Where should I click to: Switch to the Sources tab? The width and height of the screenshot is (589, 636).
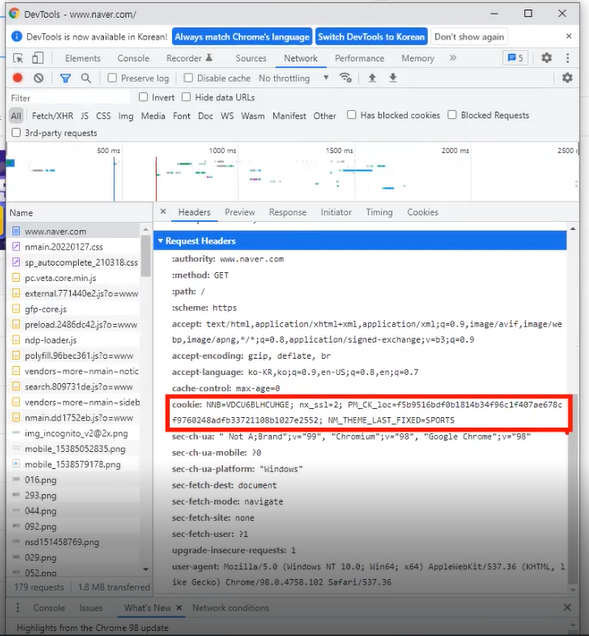click(251, 58)
